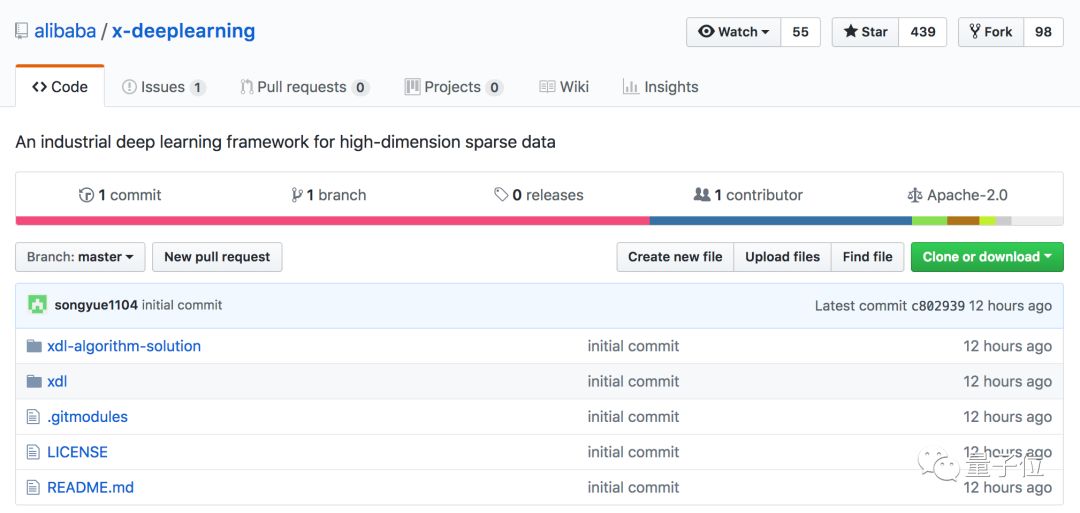Click the eye icon in Watch button
Screen dimensions: 1080x513
pyautogui.click(x=706, y=32)
